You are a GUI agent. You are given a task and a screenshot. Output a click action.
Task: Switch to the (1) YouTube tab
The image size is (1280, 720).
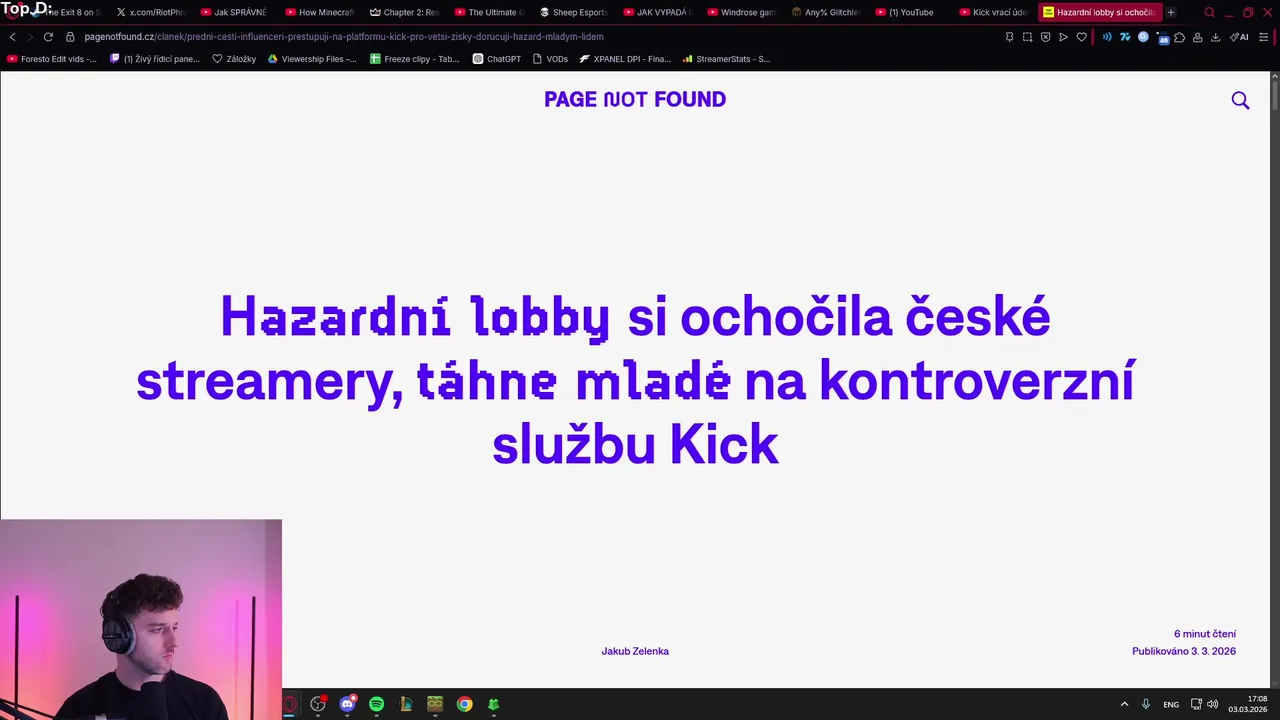909,12
